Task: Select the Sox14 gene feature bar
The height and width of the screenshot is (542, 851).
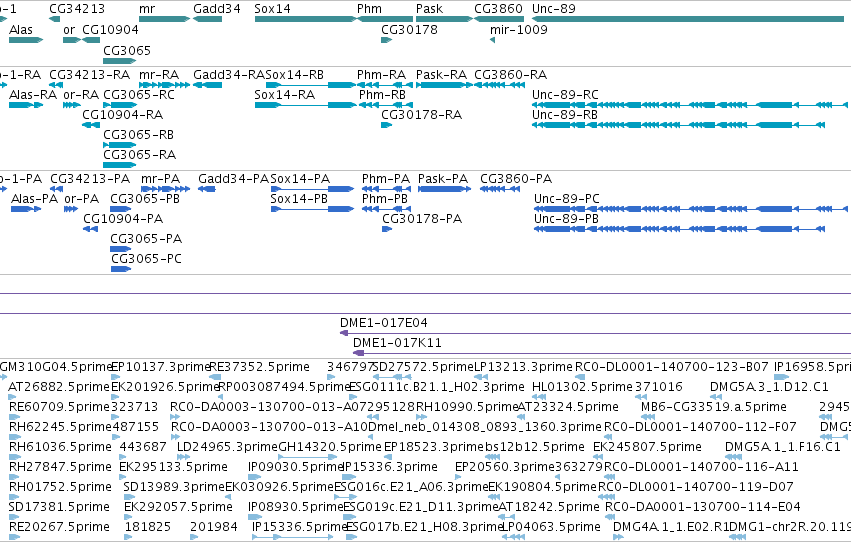Action: [306, 19]
